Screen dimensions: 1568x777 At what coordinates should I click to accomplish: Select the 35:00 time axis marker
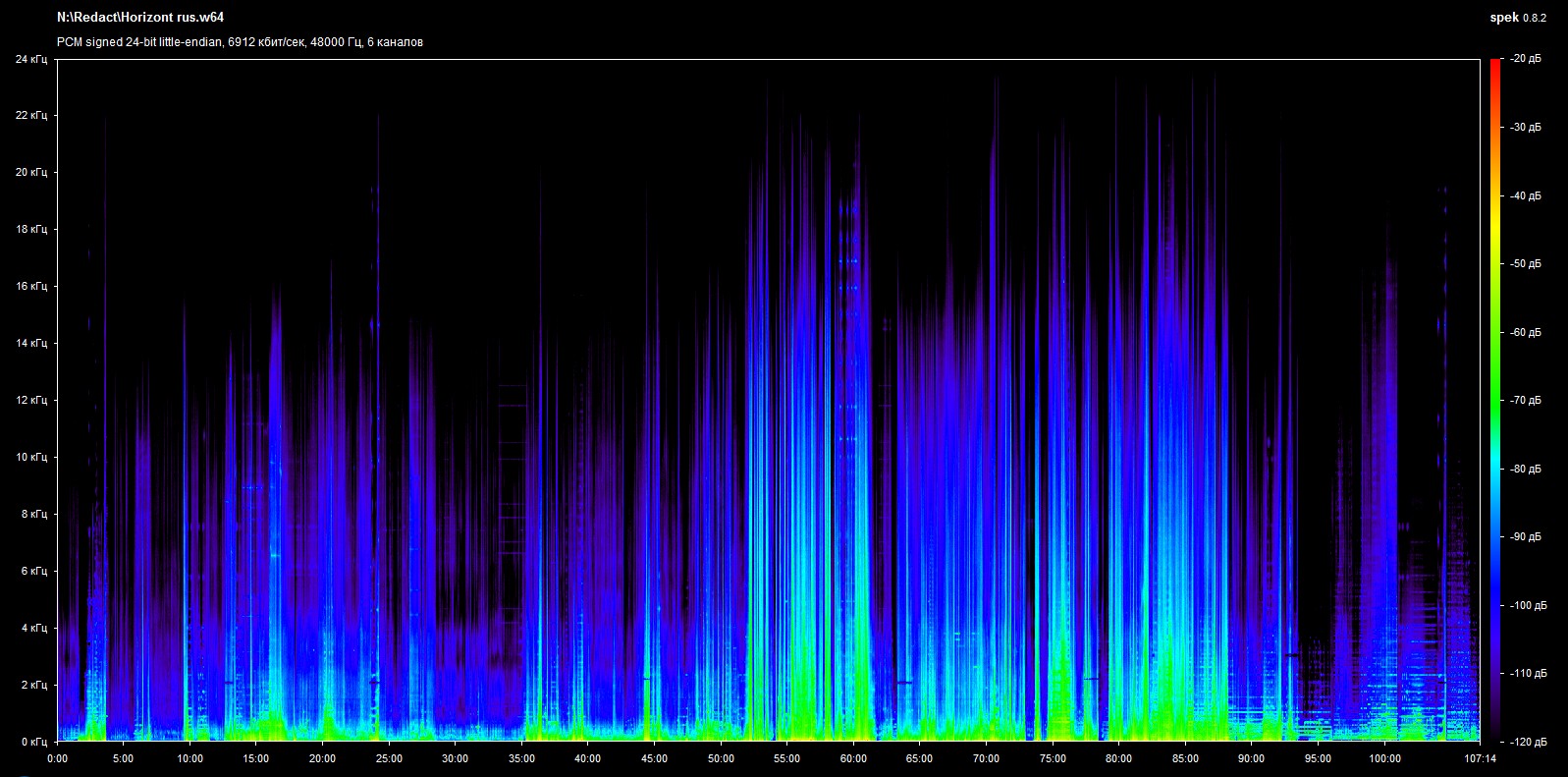[x=521, y=758]
